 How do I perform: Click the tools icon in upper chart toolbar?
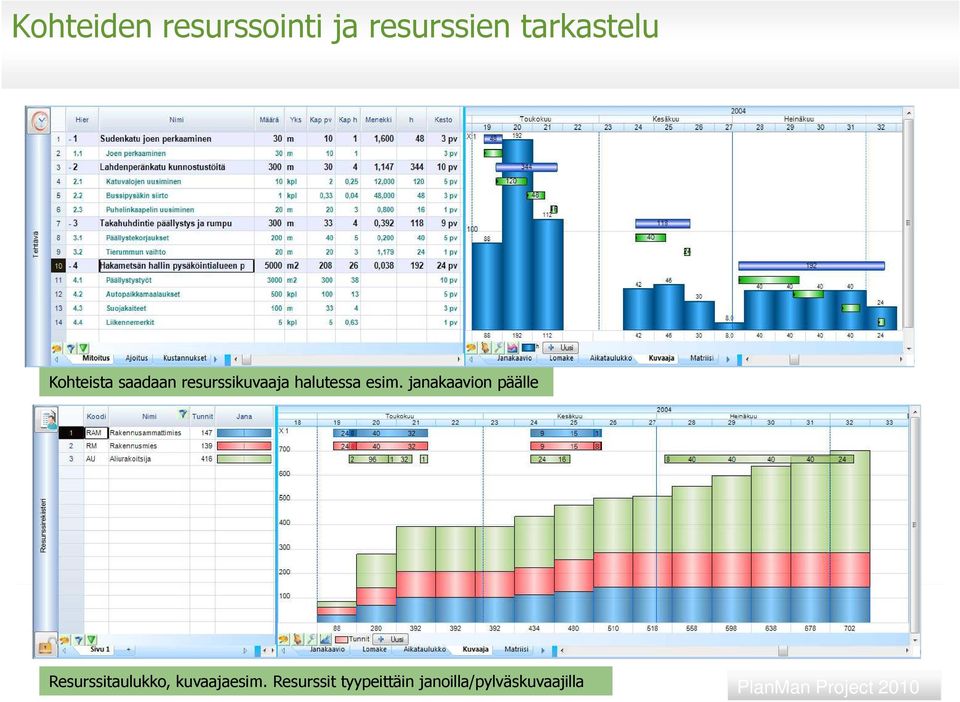tap(499, 348)
